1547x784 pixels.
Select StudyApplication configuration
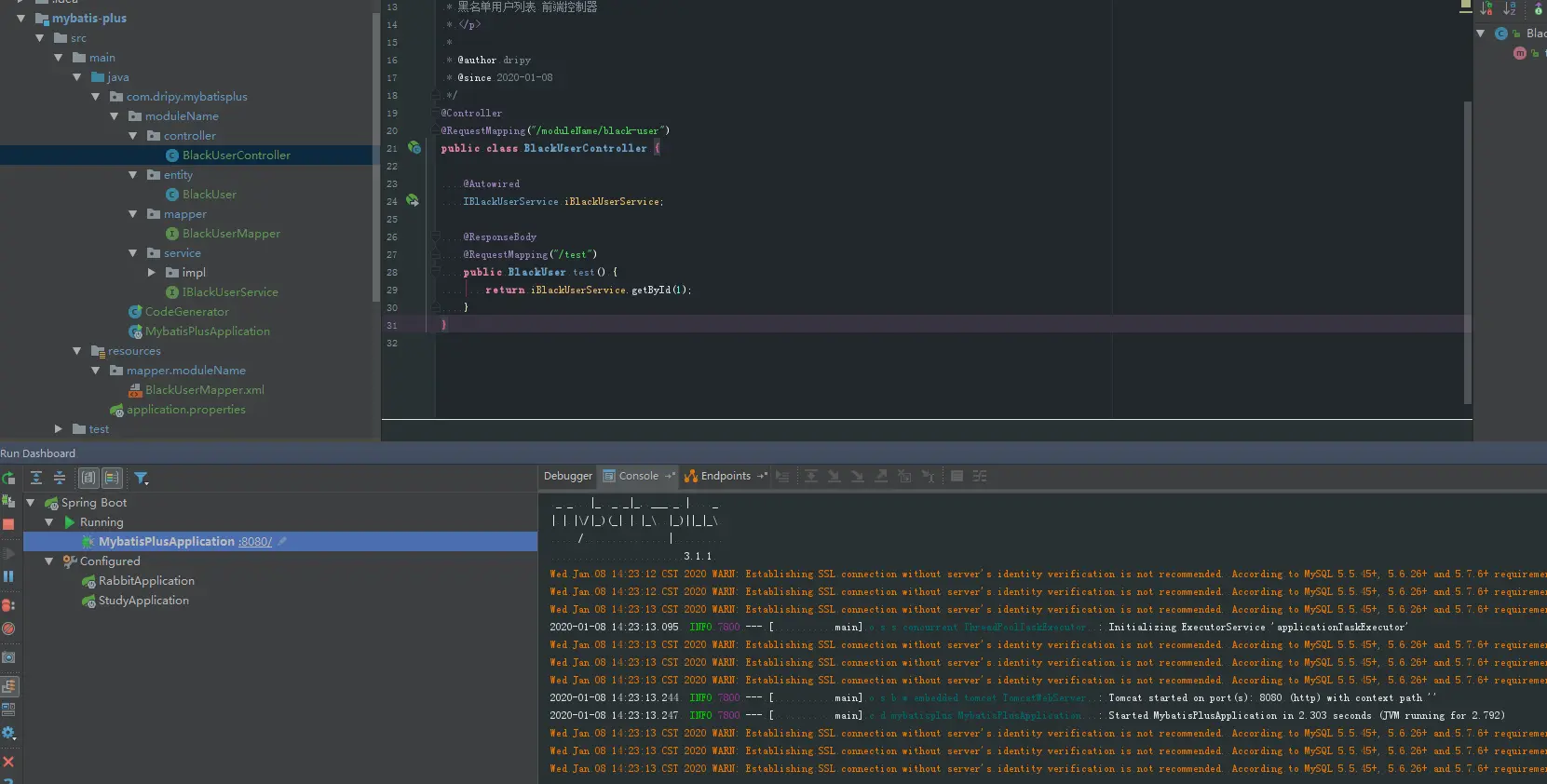(143, 601)
